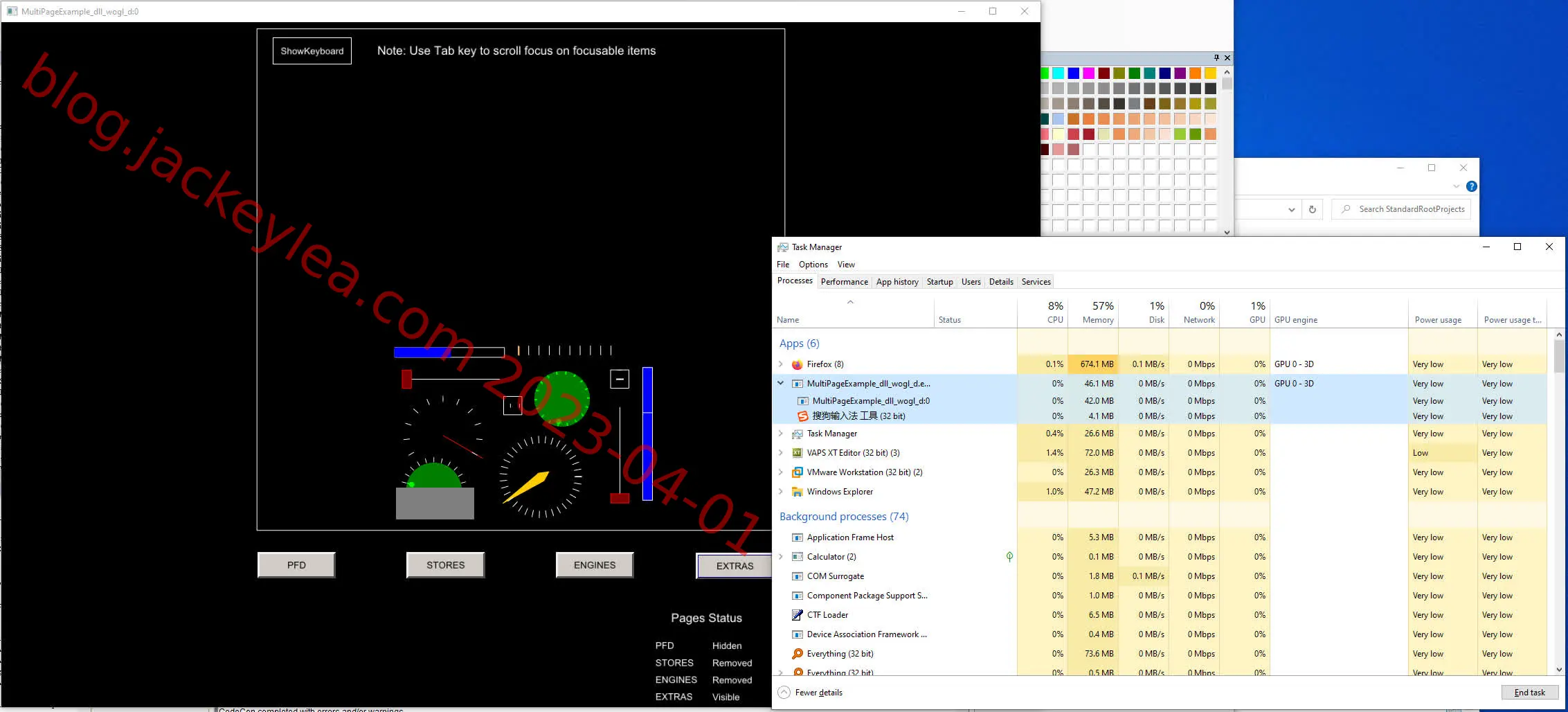
Task: Click the VMware Workstation process icon
Action: pos(797,472)
